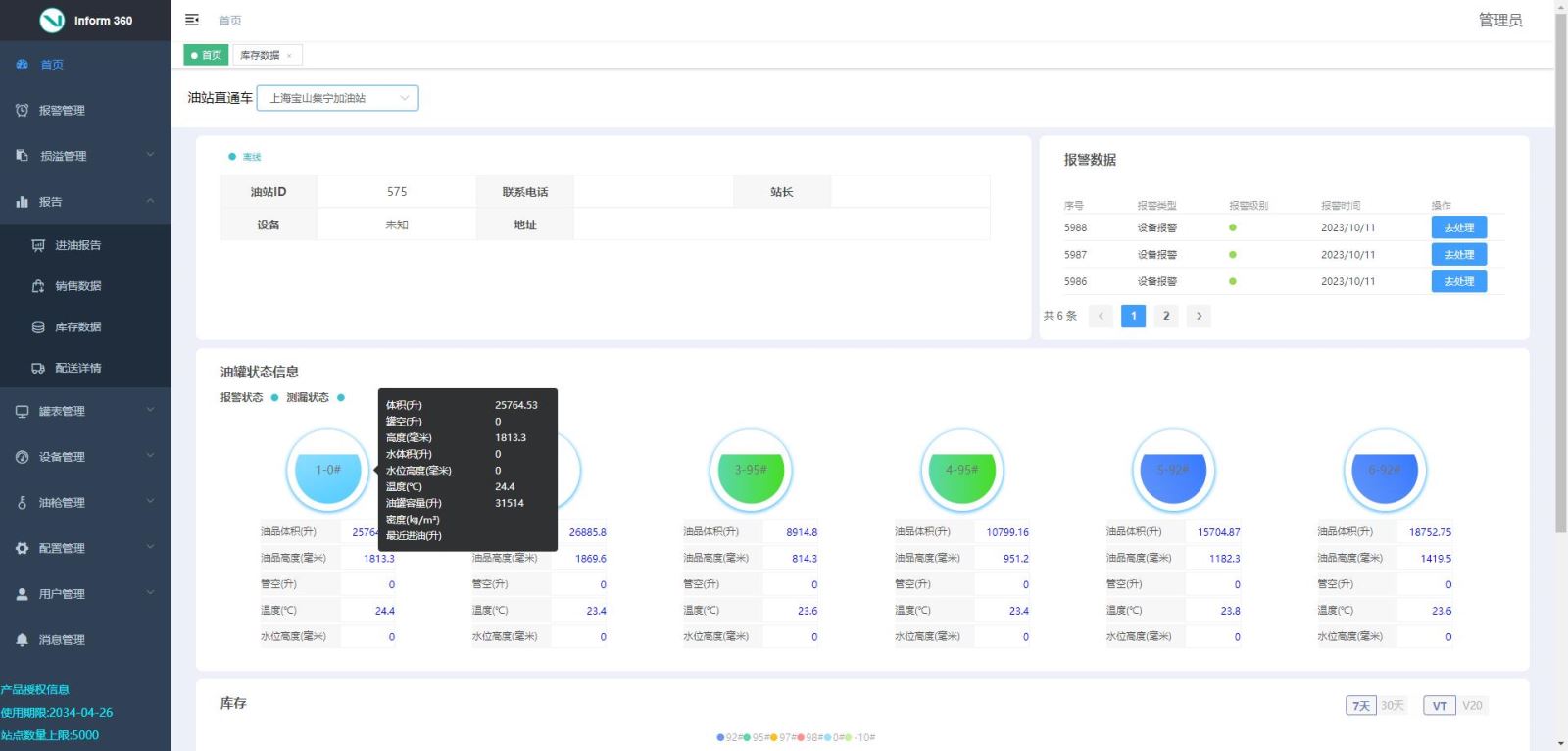Viewport: 1568px width, 751px height.
Task: Select the 7天 range option
Action: [1360, 706]
